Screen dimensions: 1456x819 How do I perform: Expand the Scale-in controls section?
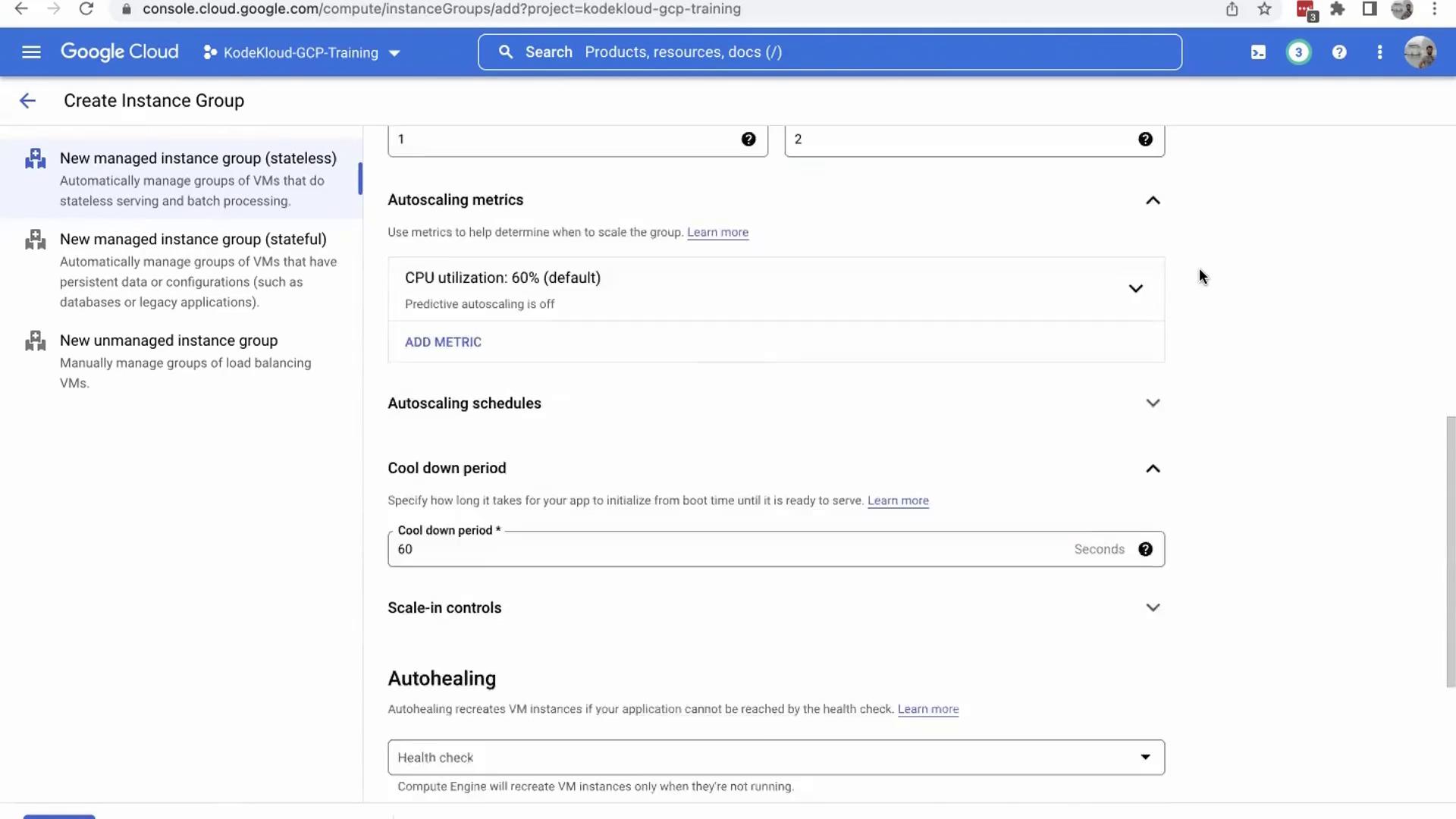click(1153, 608)
